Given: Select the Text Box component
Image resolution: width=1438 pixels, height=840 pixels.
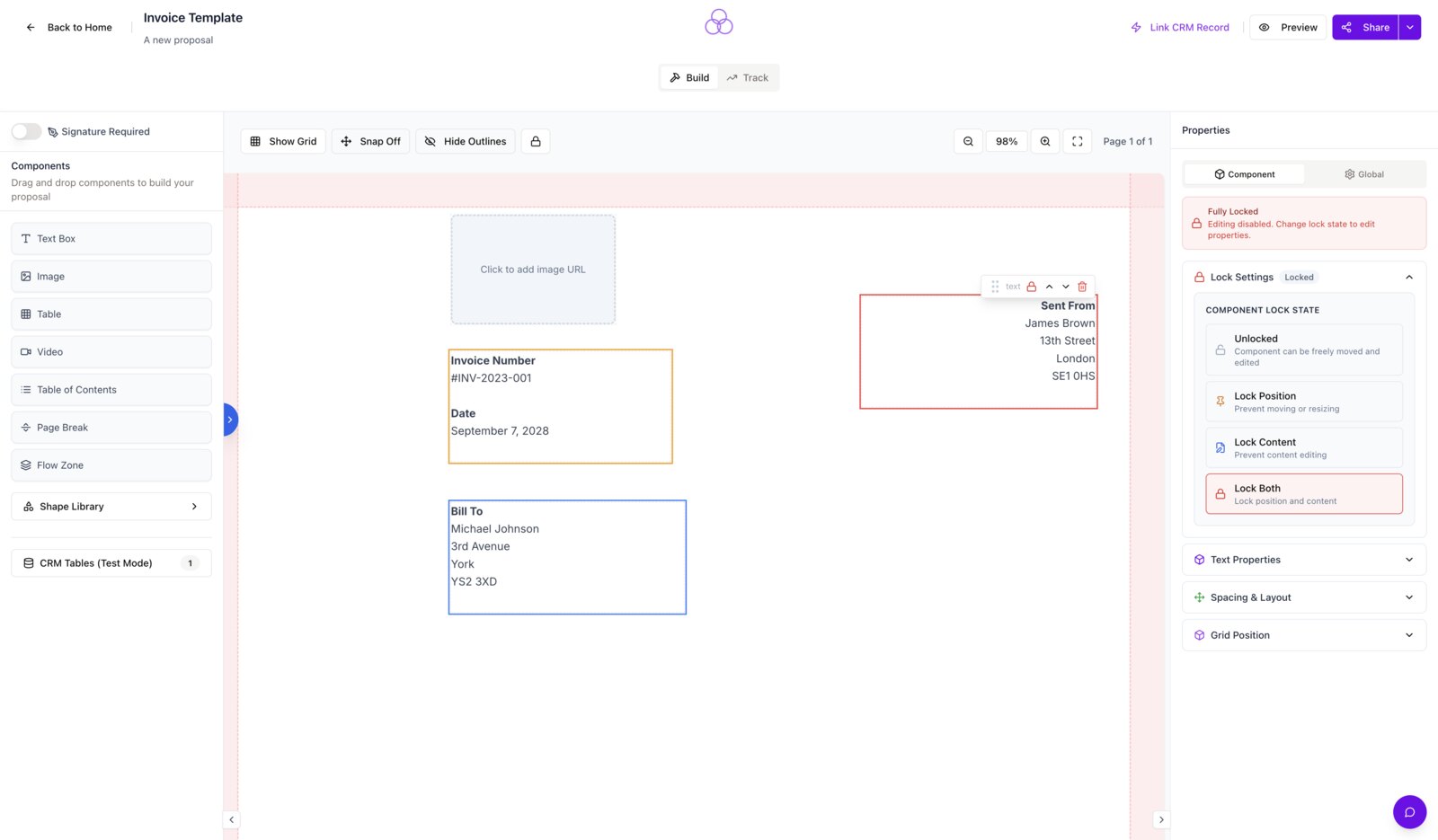Looking at the screenshot, I should (x=111, y=239).
